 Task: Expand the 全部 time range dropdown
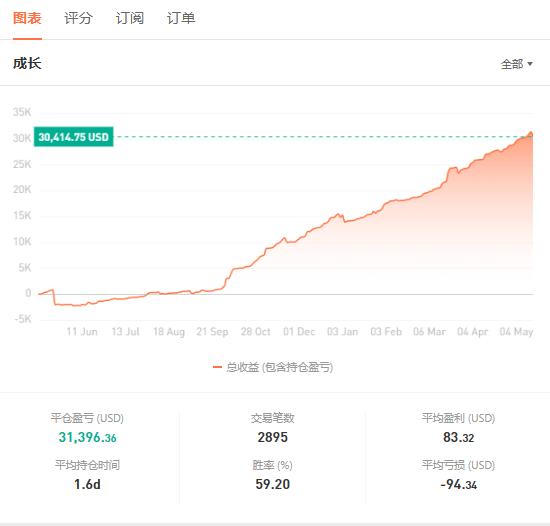(x=517, y=64)
